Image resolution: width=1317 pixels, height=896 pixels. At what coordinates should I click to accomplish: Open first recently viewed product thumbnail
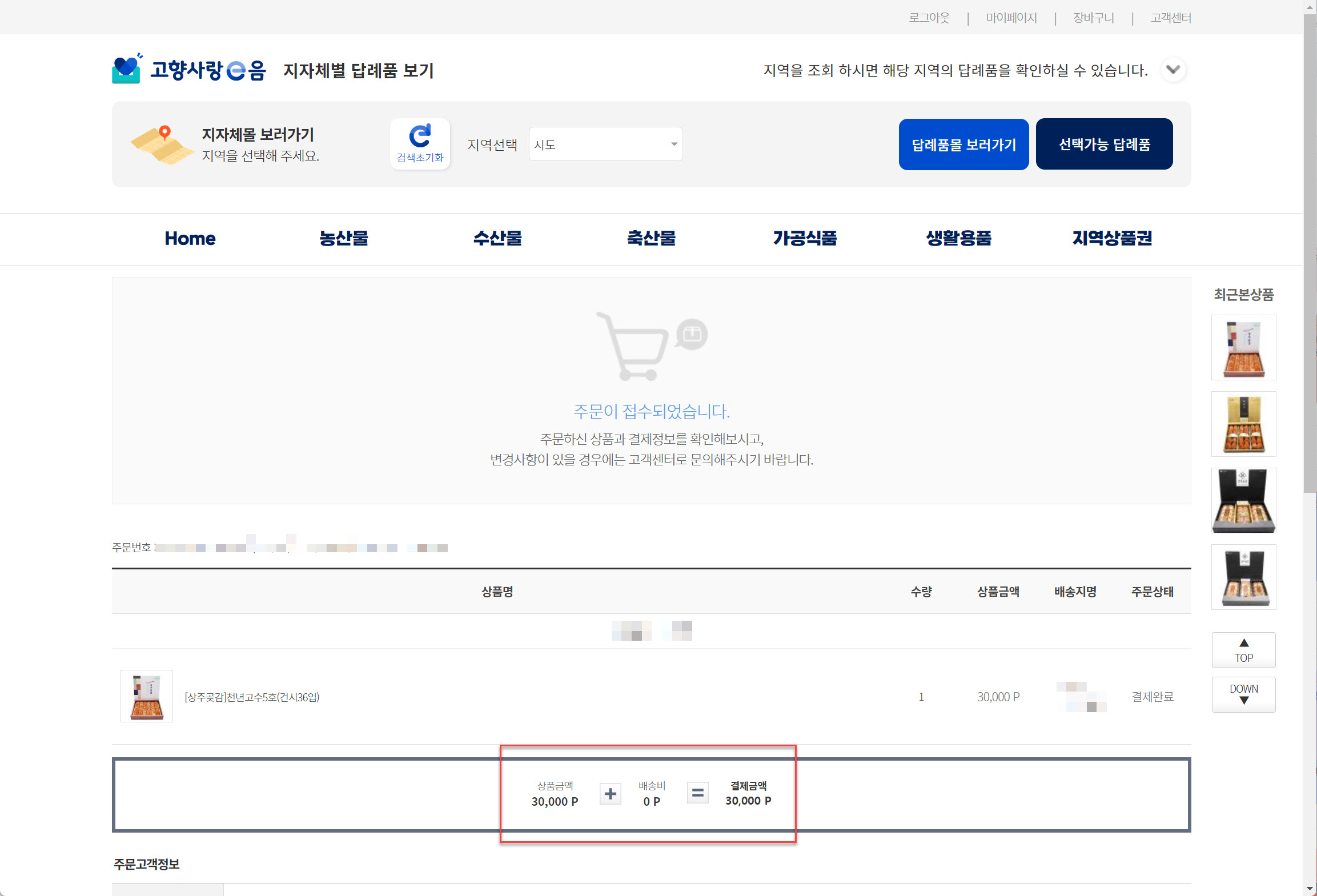[1243, 347]
